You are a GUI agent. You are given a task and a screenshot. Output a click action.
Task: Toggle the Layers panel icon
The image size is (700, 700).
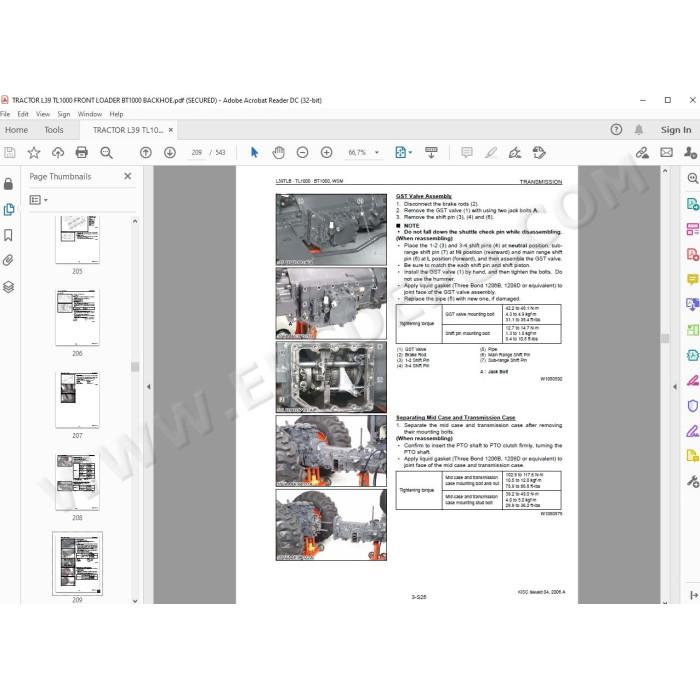pyautogui.click(x=8, y=287)
